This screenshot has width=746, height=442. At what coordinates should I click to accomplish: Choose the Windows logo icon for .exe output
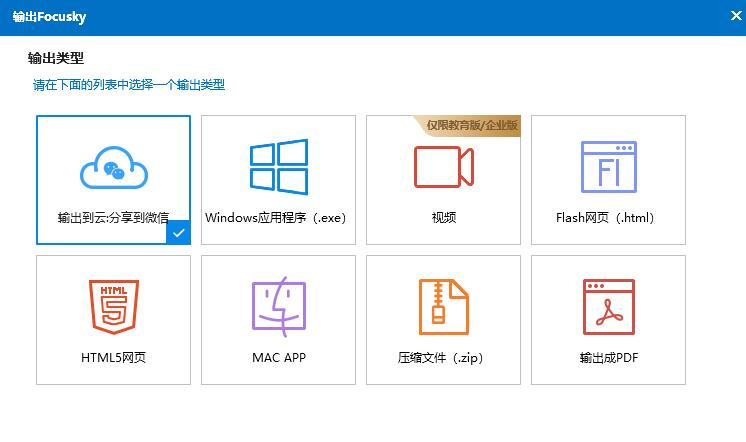279,167
